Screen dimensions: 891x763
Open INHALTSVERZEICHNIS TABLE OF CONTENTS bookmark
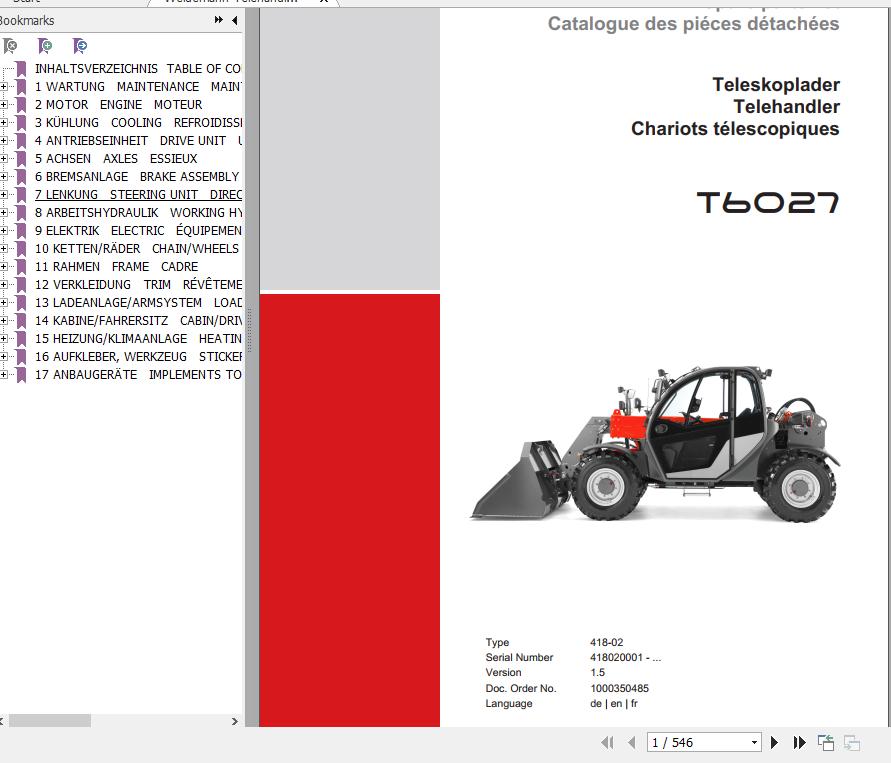(x=138, y=69)
